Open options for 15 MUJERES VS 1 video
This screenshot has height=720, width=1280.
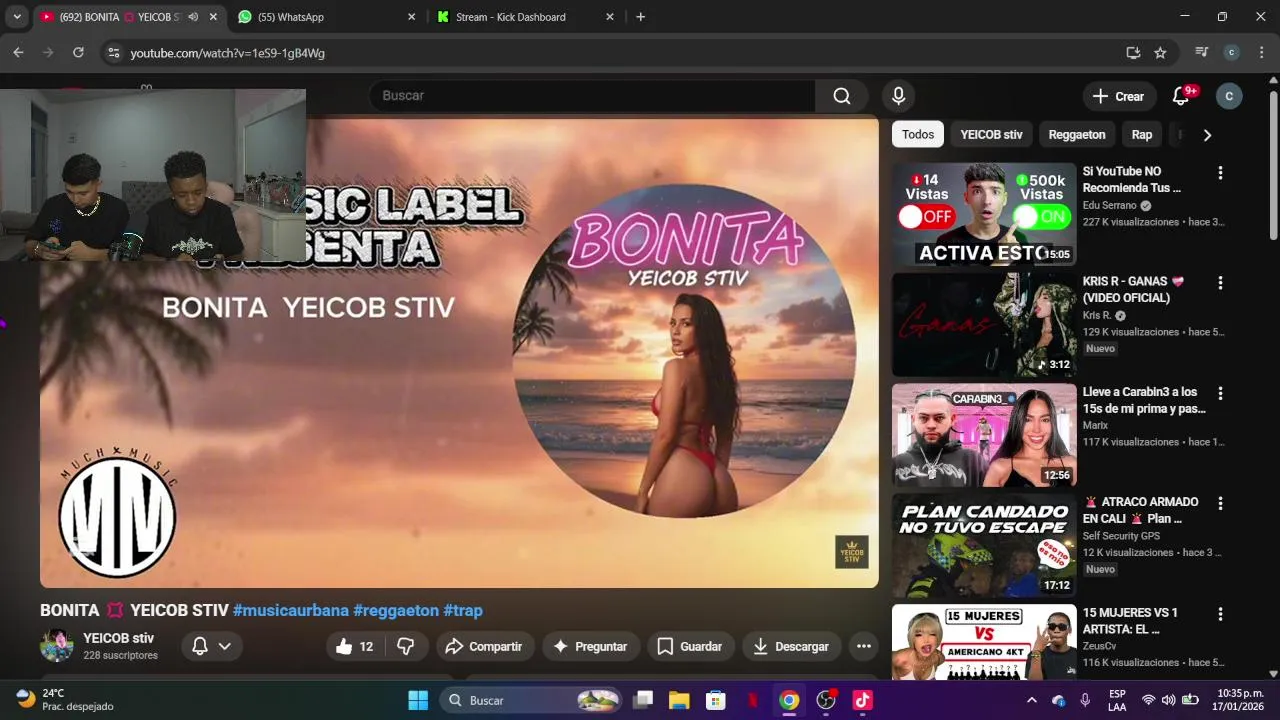[1220, 614]
